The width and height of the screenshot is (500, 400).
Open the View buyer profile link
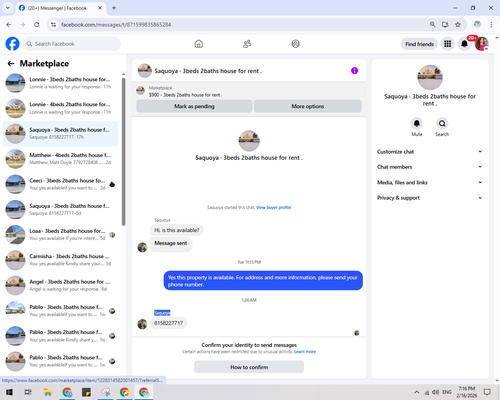pos(273,207)
